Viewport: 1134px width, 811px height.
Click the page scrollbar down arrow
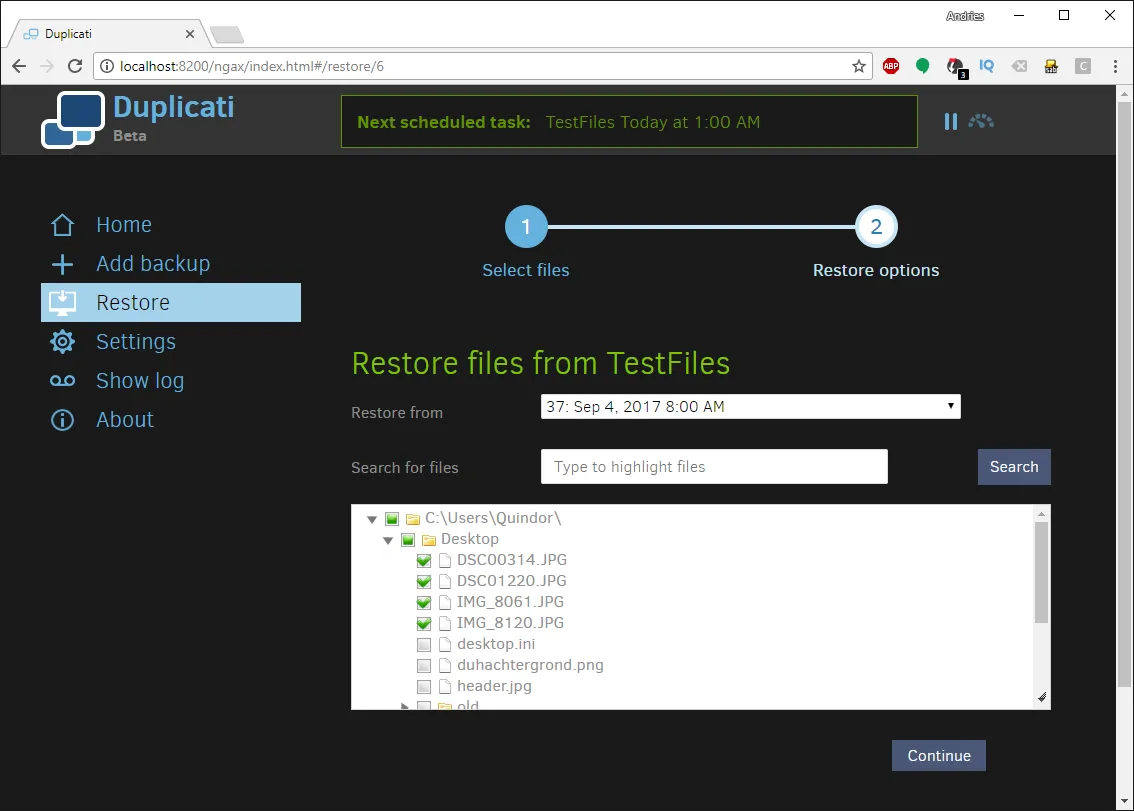1124,802
